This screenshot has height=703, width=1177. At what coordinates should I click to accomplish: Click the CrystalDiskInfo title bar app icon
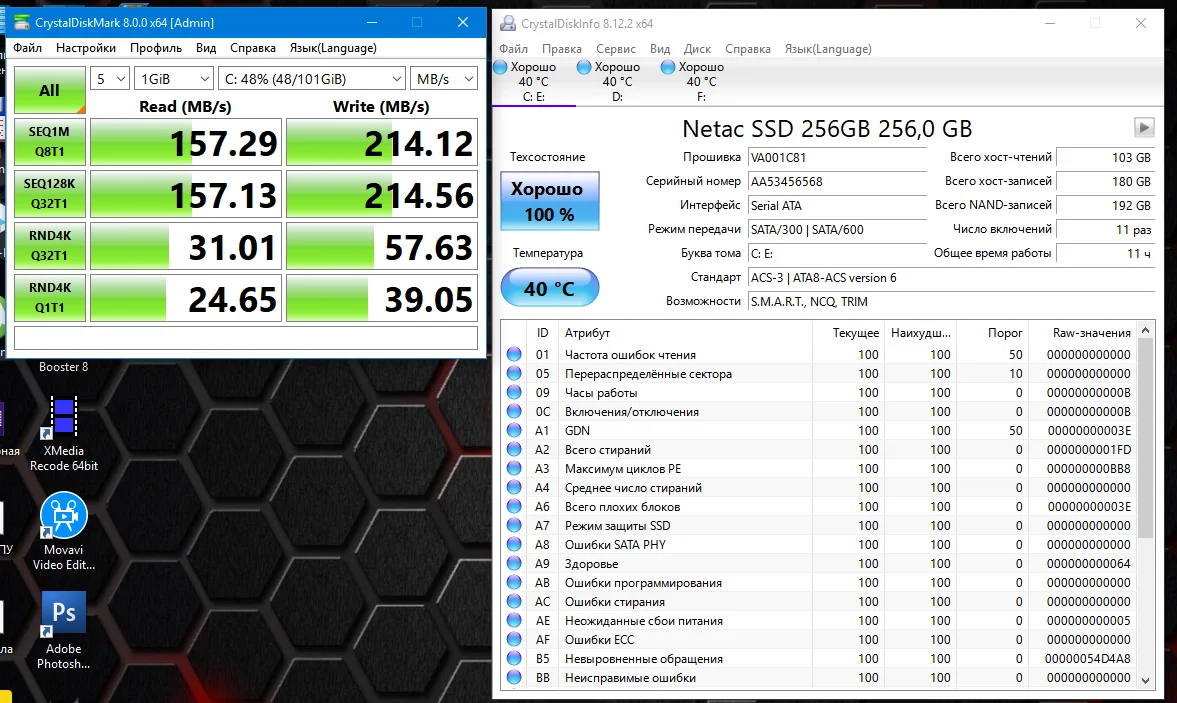coord(509,23)
